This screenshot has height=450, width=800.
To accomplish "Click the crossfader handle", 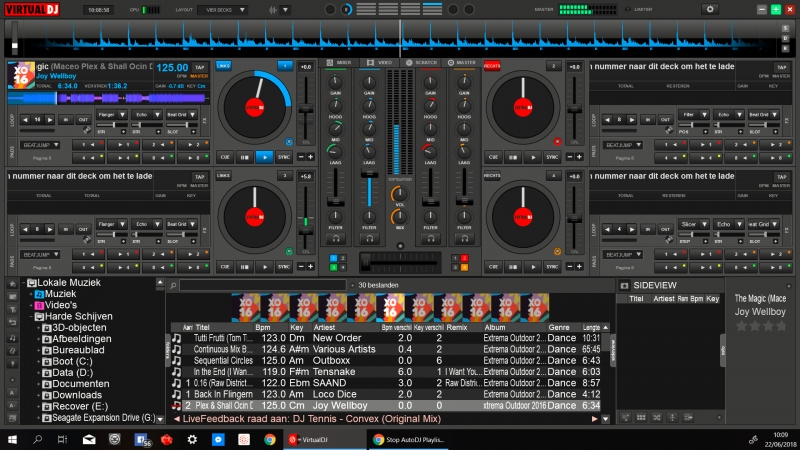I will (365, 262).
